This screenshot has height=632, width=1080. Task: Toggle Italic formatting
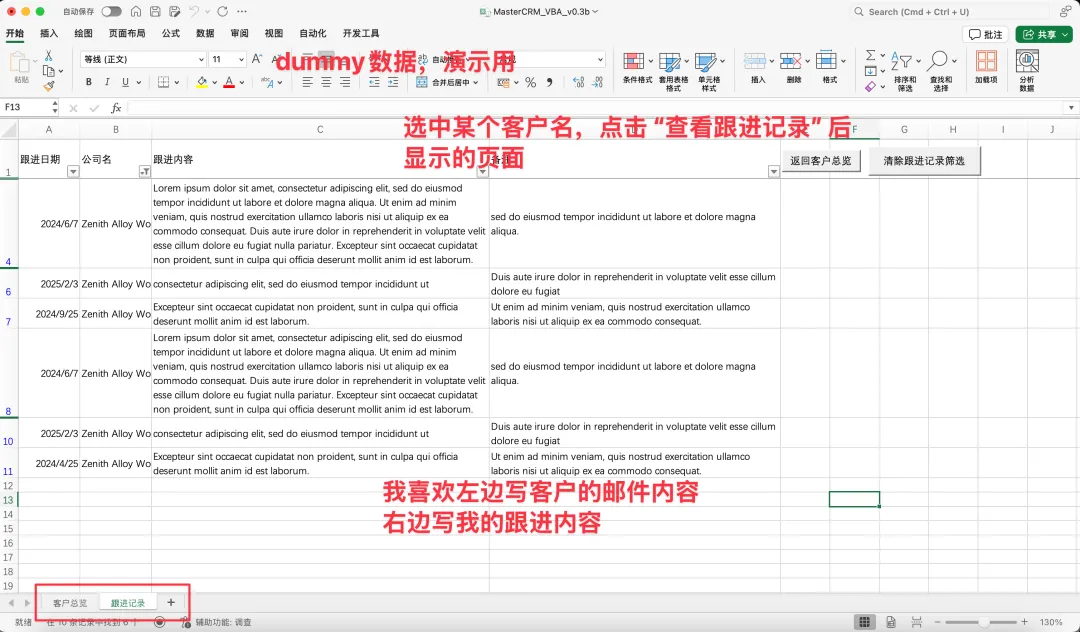click(x=107, y=82)
